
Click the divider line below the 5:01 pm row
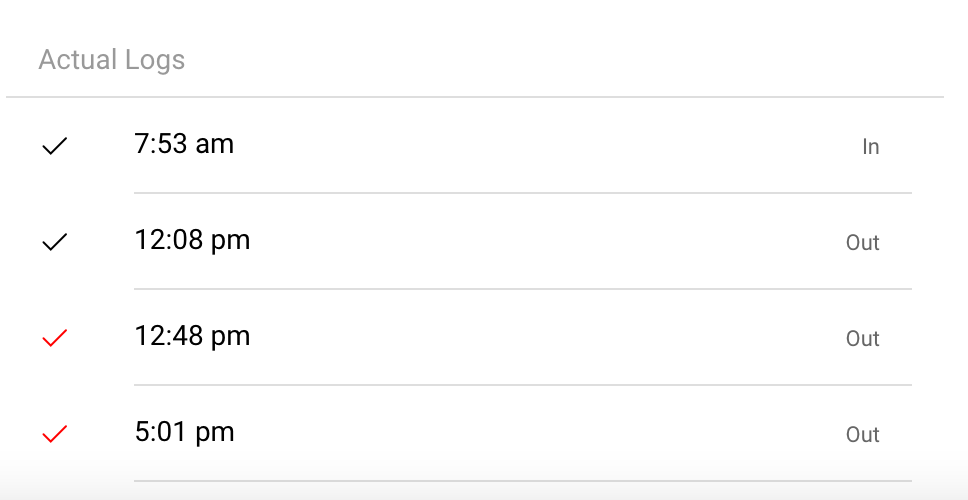[x=522, y=481]
